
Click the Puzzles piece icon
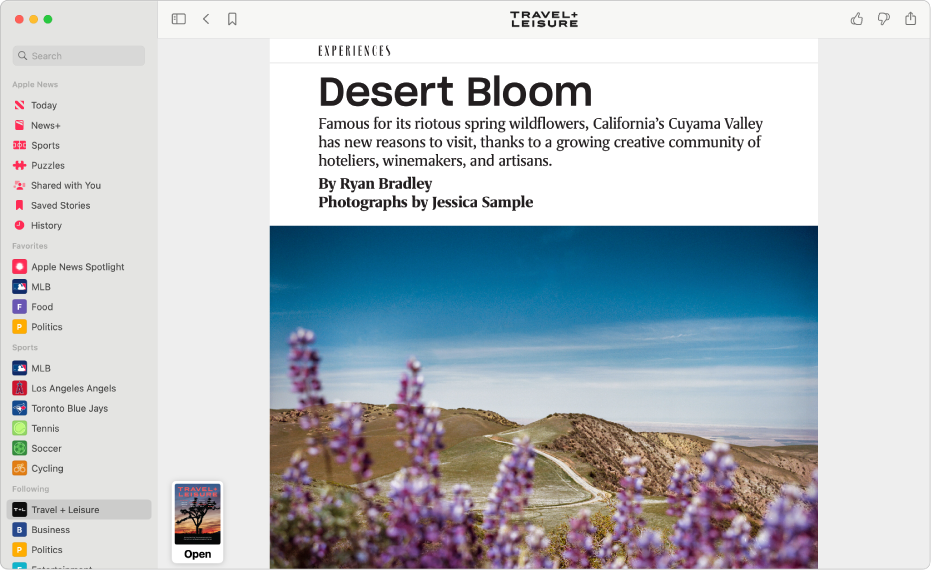tap(20, 165)
